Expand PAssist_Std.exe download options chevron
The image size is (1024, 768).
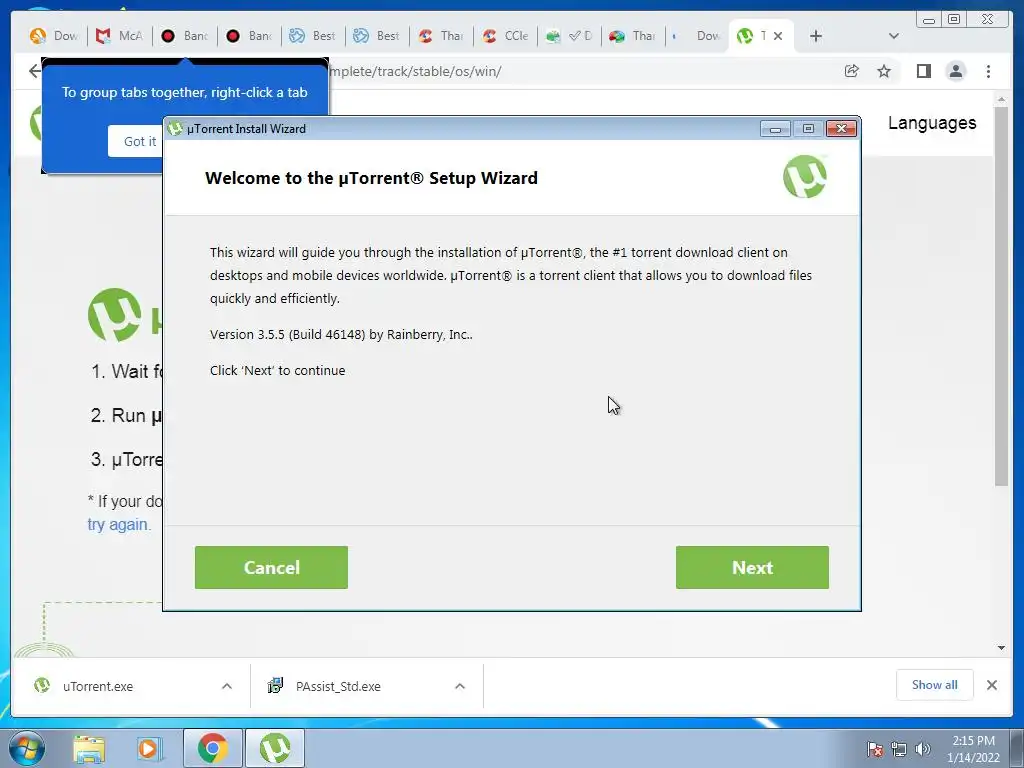tap(460, 686)
